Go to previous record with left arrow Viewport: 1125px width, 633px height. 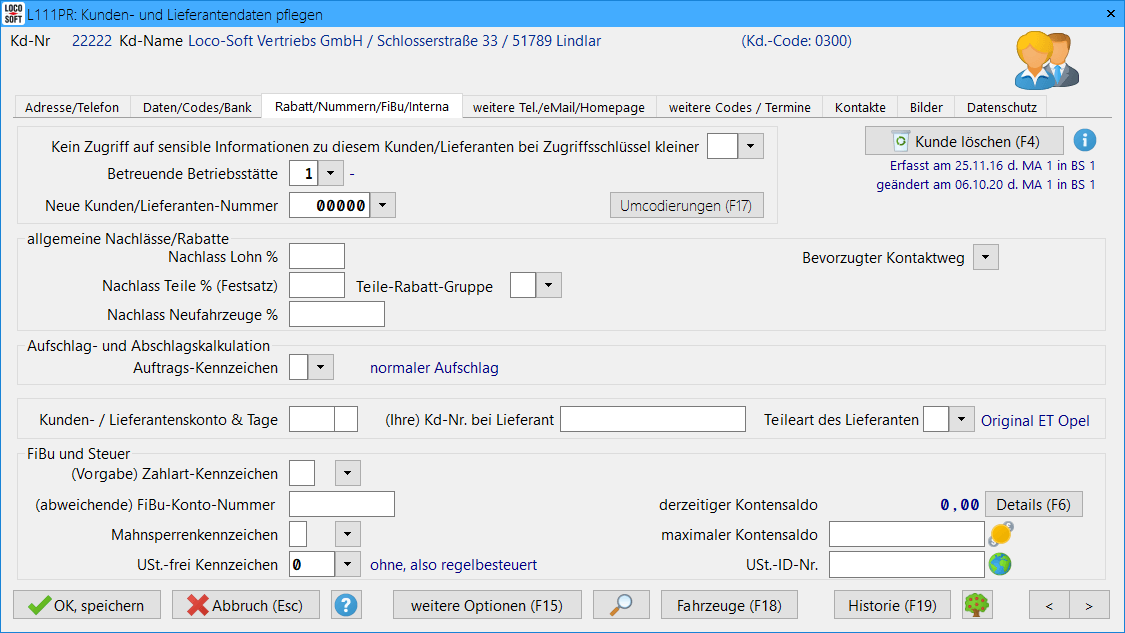[1049, 605]
